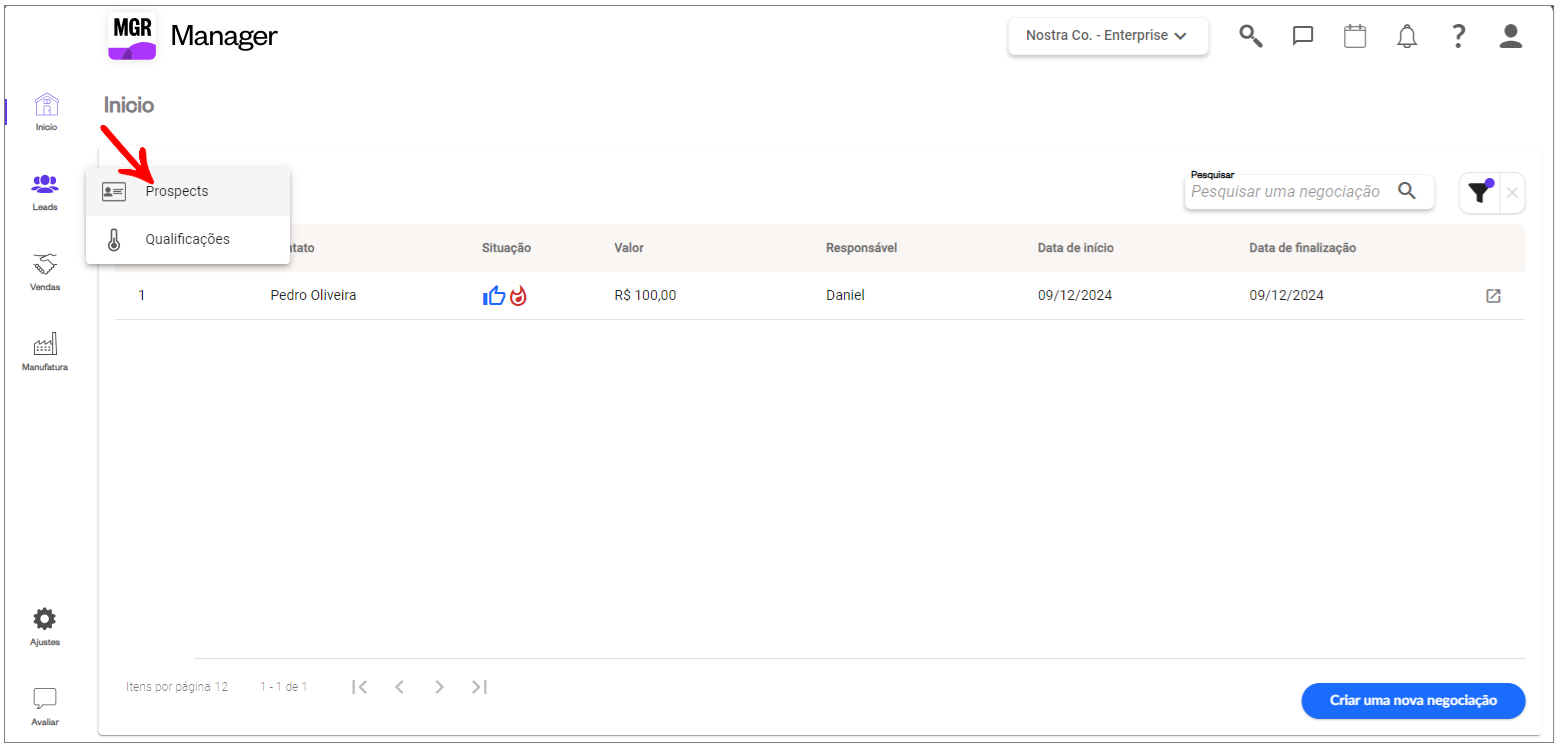The width and height of the screenshot is (1560, 746).
Task: Open the user profile icon
Action: point(1511,36)
